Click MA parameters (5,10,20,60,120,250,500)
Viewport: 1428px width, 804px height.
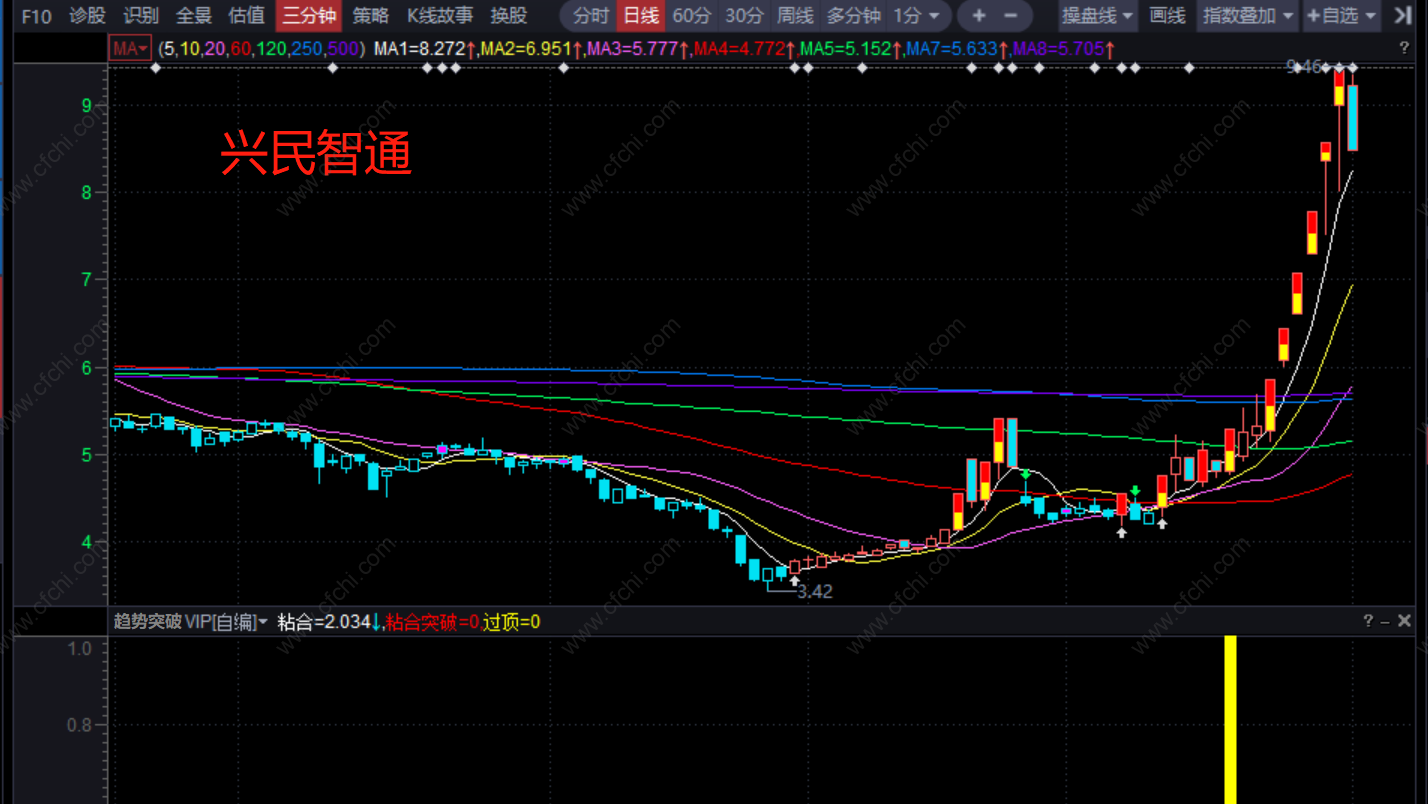click(262, 48)
